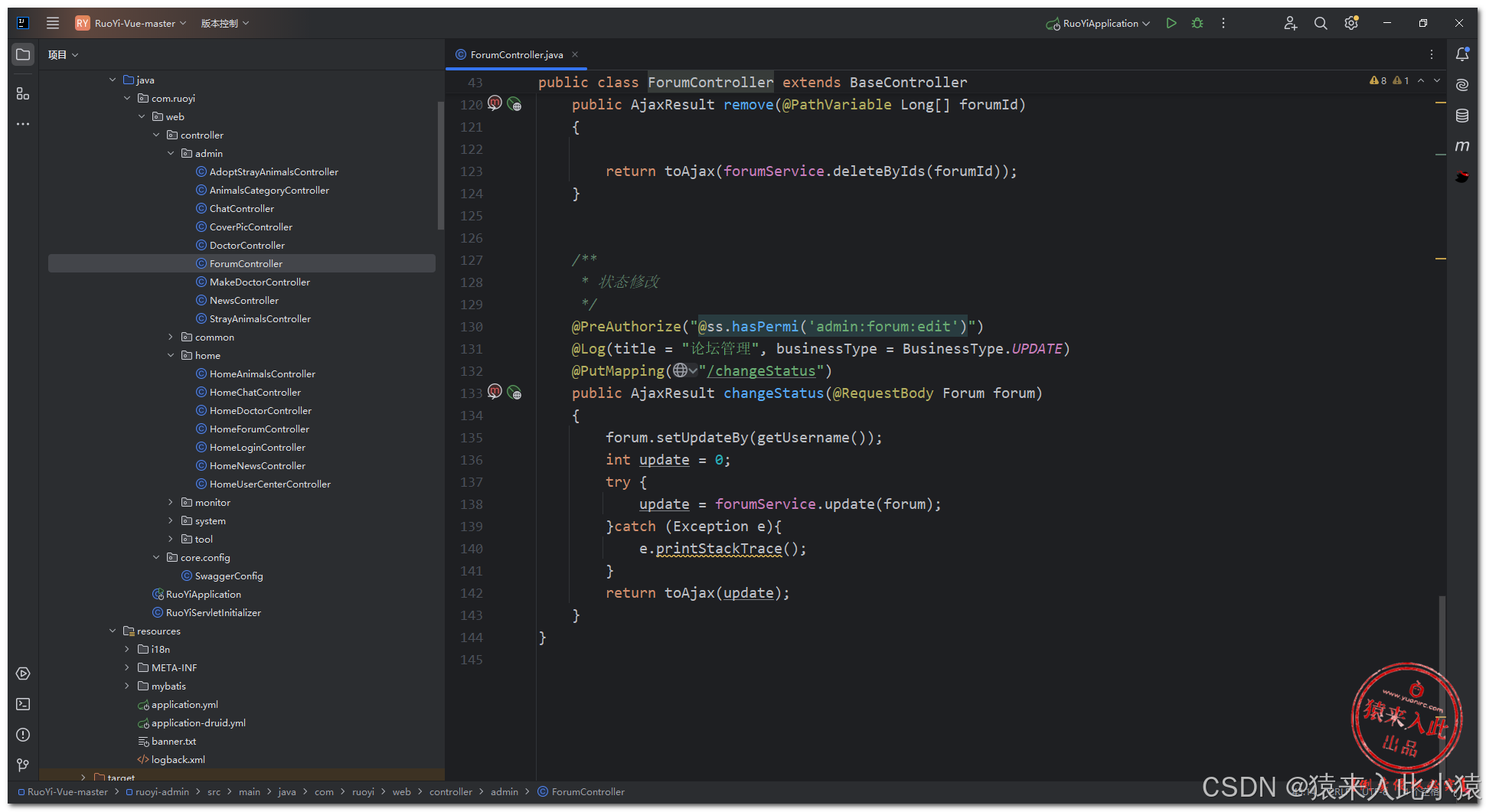The image size is (1486, 812).
Task: Open the Structure tool window
Action: 23,93
